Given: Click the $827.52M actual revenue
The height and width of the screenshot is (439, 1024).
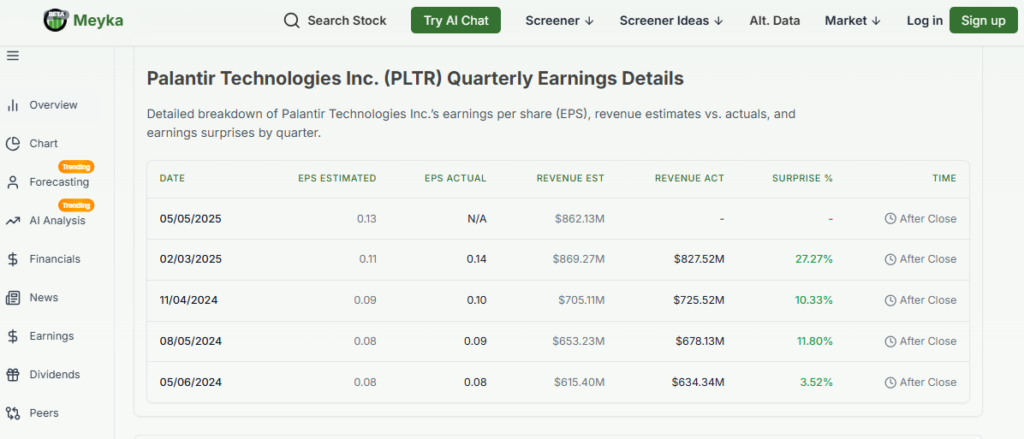Looking at the screenshot, I should (699, 259).
